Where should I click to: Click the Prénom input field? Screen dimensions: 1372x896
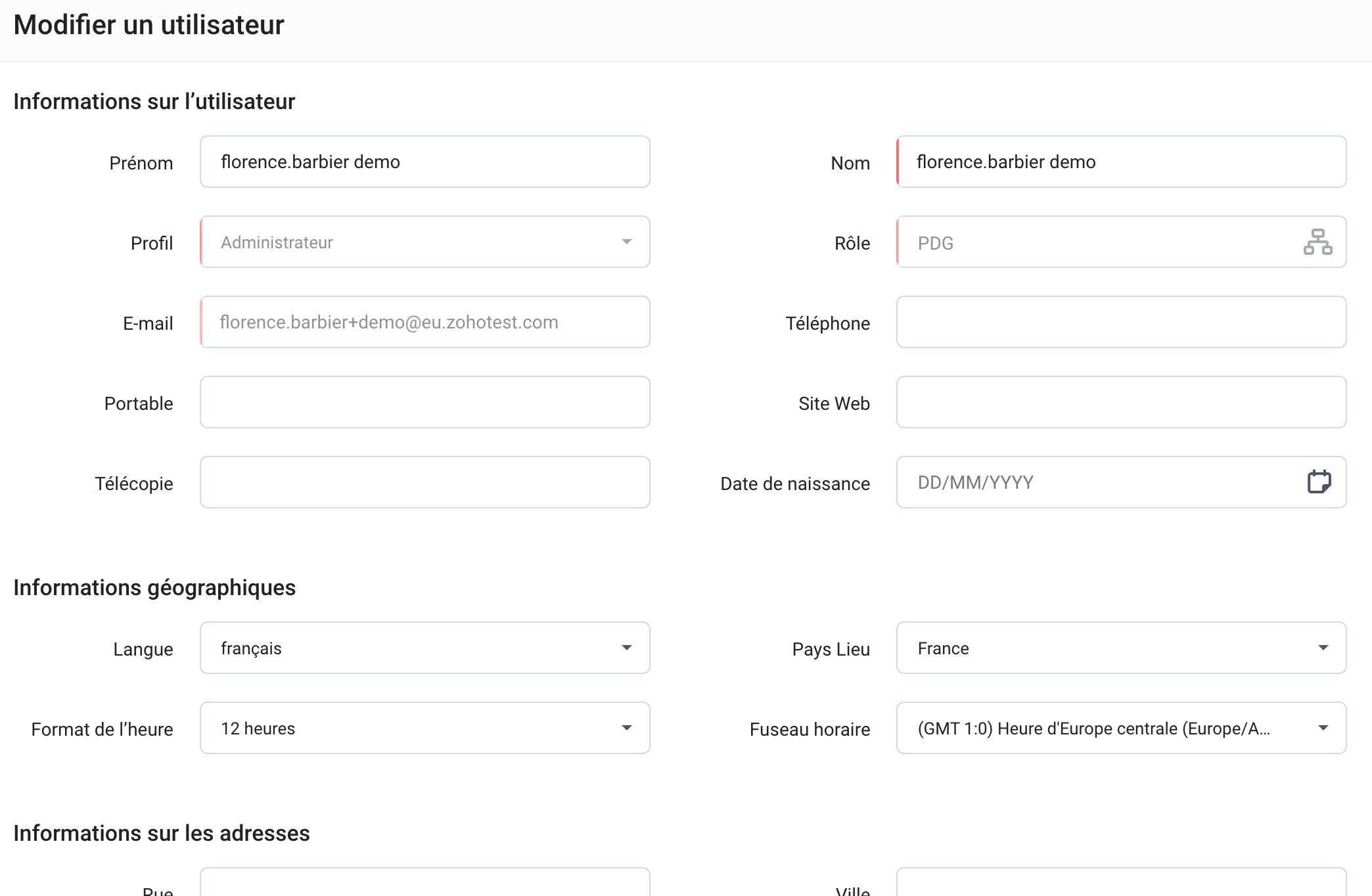424,162
